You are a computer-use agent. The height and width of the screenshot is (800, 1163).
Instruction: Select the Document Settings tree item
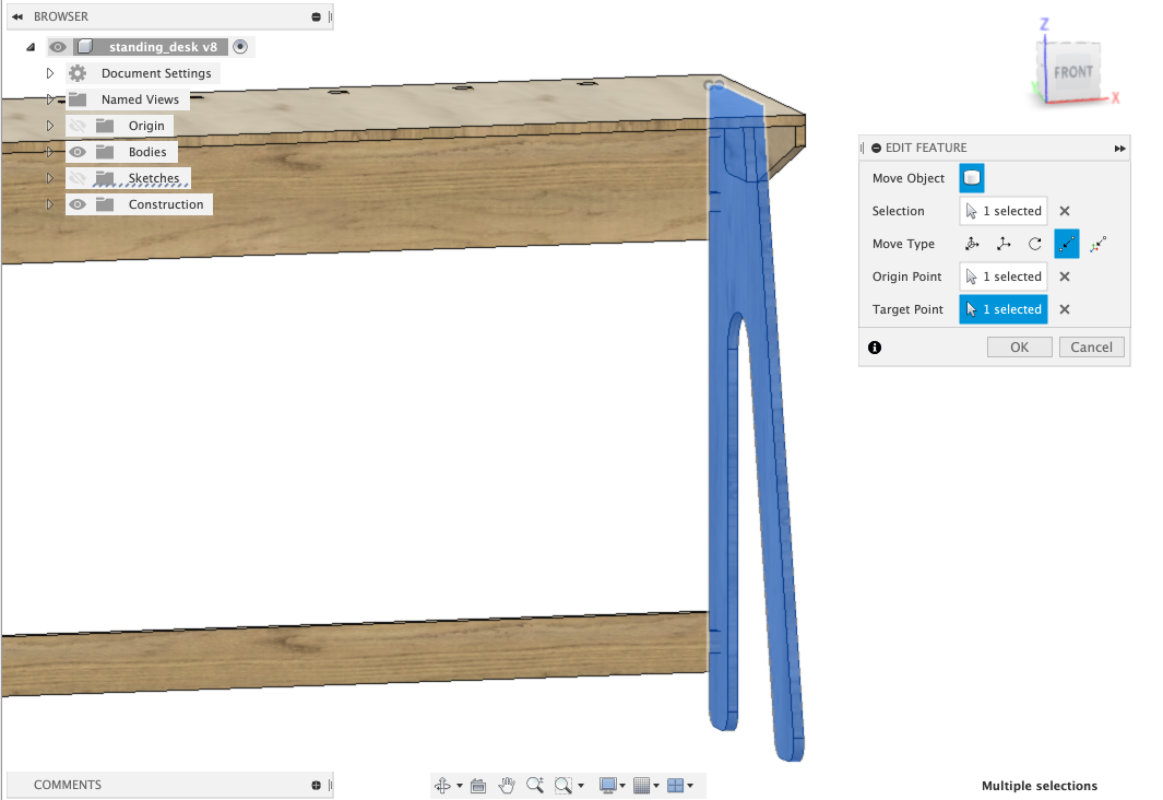point(156,73)
